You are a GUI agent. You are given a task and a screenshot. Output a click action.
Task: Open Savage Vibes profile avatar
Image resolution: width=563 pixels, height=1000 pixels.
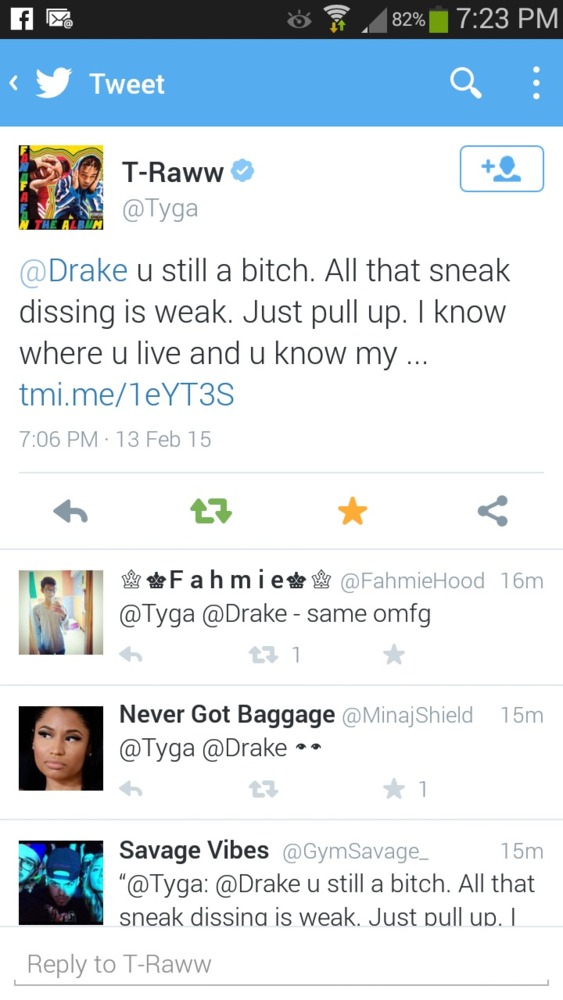(61, 883)
